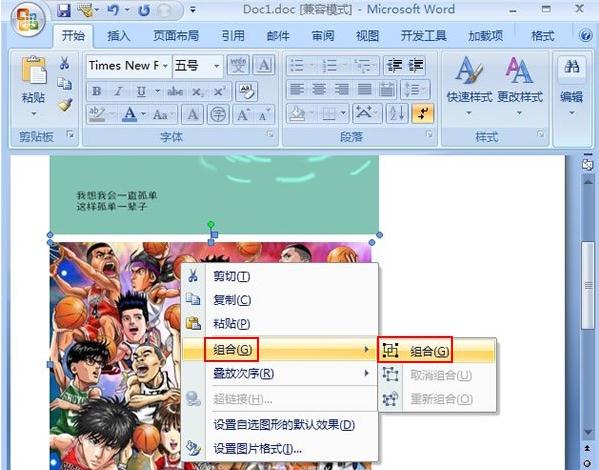Switch to the 页面布局 ribbon tab
This screenshot has height=470, width=599.
(x=176, y=36)
